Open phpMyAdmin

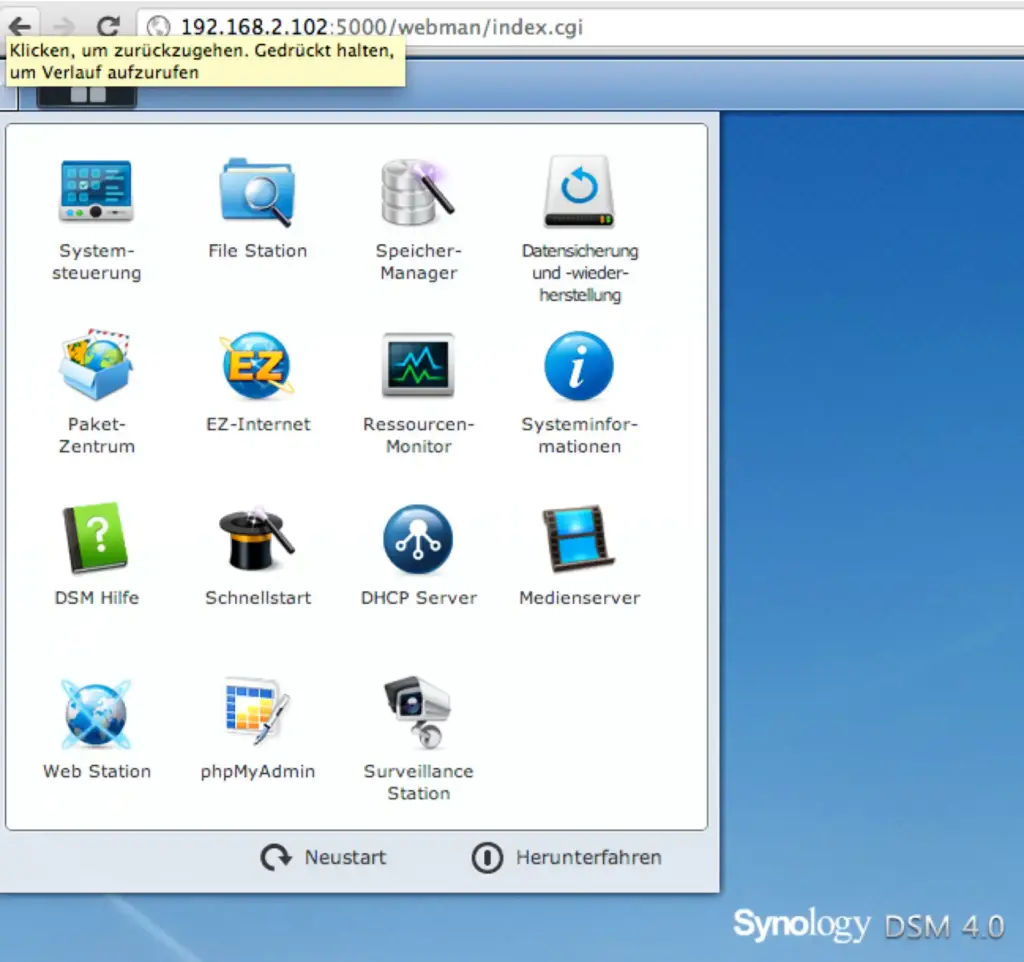click(x=257, y=712)
